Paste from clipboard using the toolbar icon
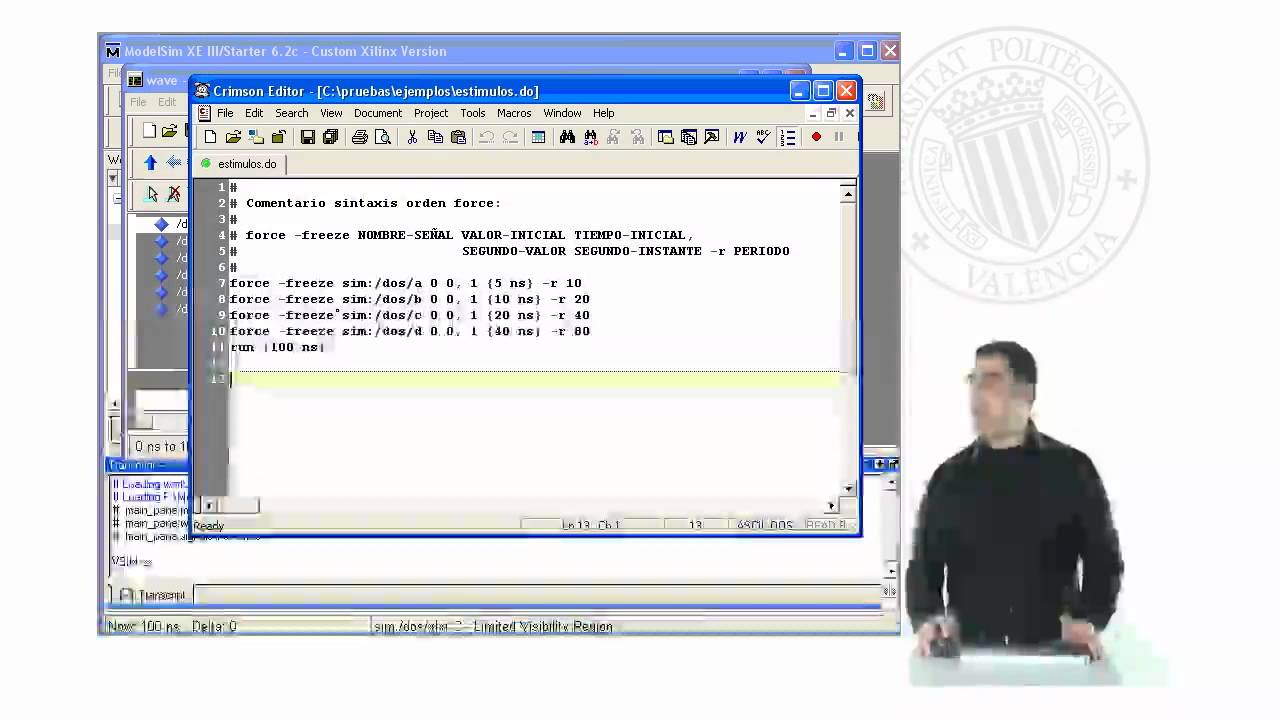The image size is (1280, 720). click(458, 137)
